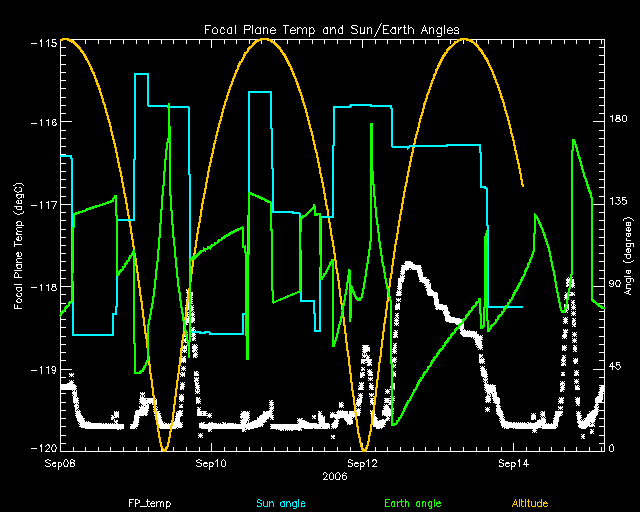Select the cyan 'Sun angle' legend label

pos(279,502)
